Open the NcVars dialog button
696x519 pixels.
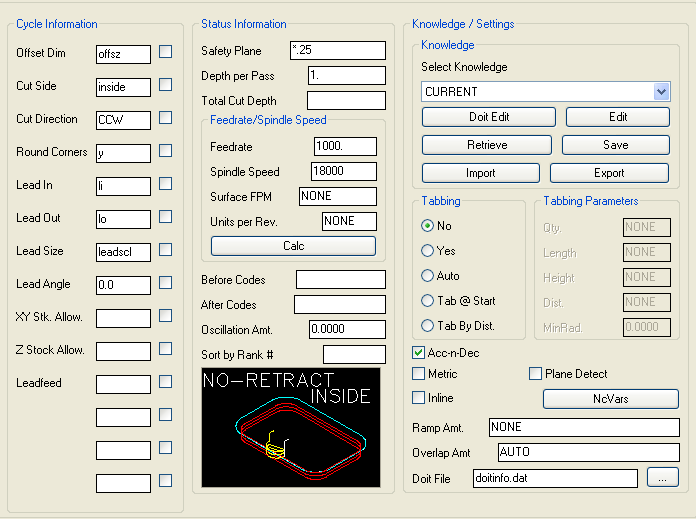click(x=611, y=399)
